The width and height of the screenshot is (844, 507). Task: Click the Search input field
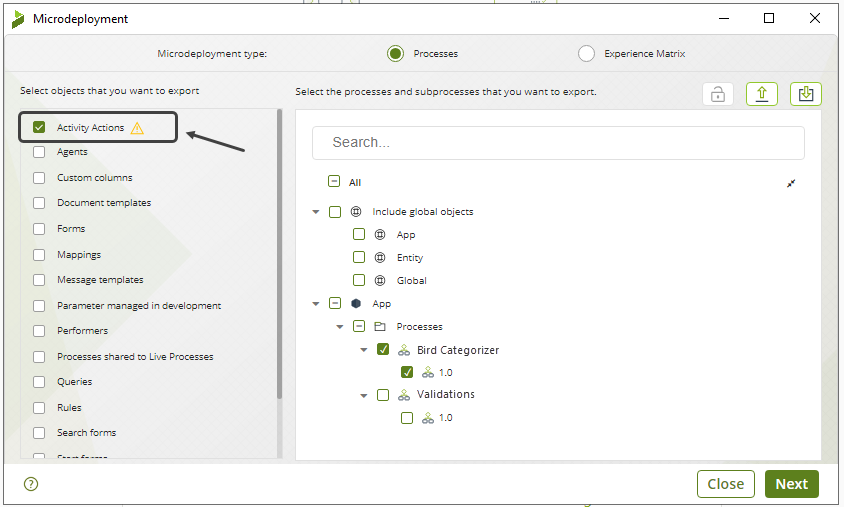(558, 142)
